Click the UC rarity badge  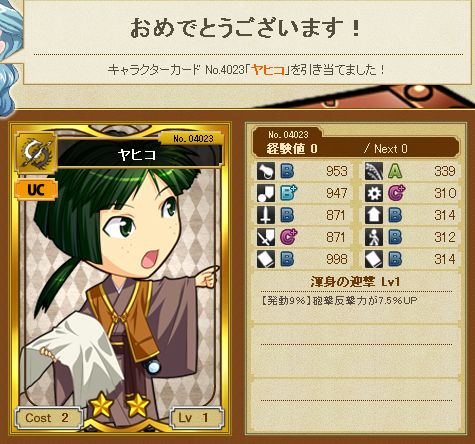(36, 190)
